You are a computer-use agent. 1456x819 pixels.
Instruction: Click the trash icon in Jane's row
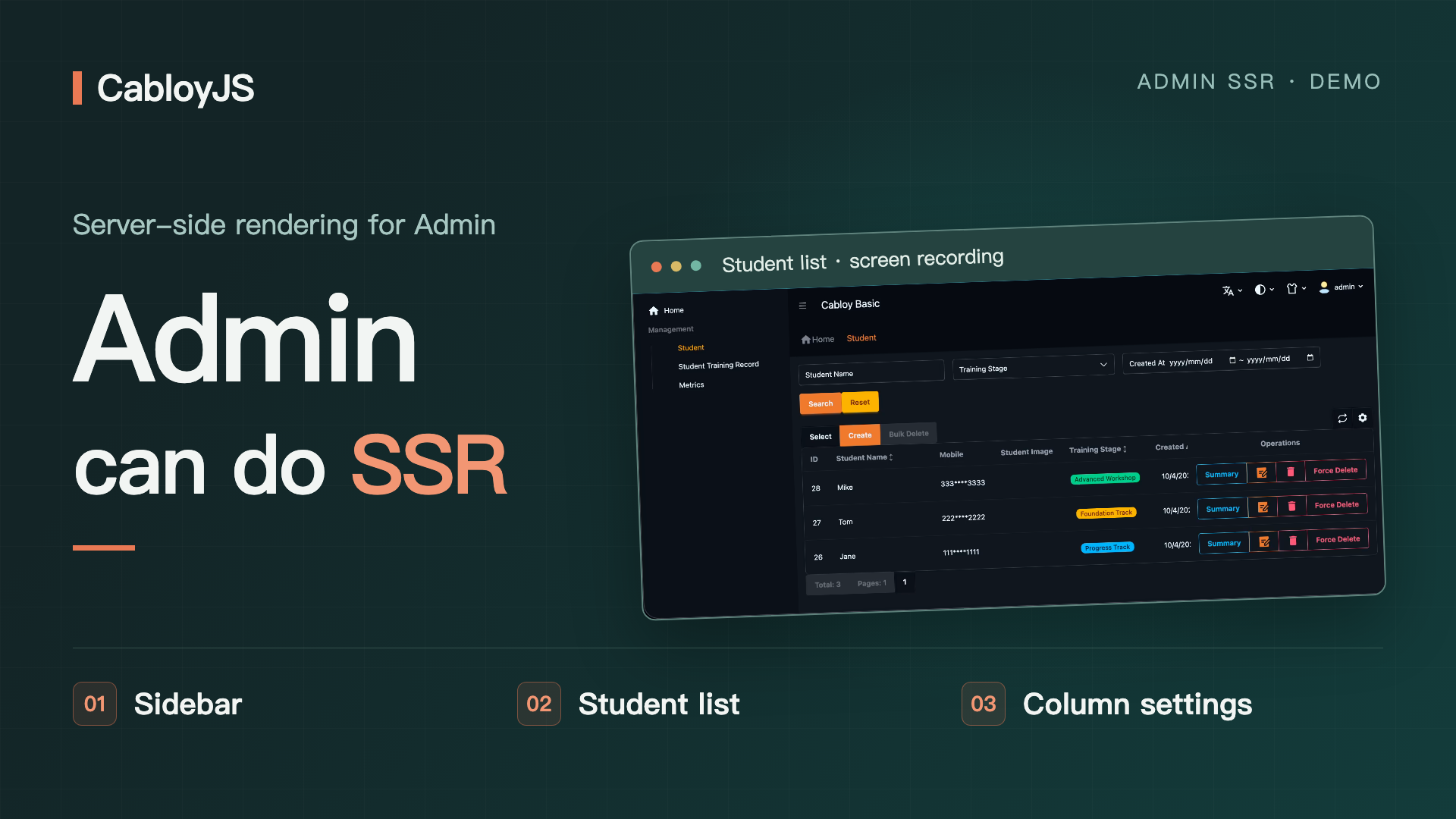pos(1293,541)
